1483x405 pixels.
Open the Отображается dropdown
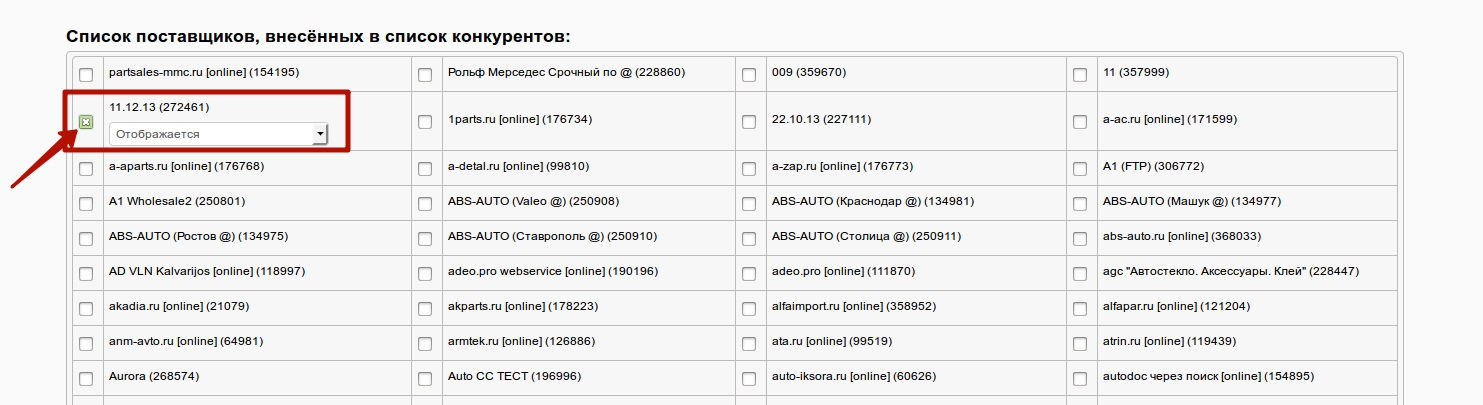pos(218,134)
